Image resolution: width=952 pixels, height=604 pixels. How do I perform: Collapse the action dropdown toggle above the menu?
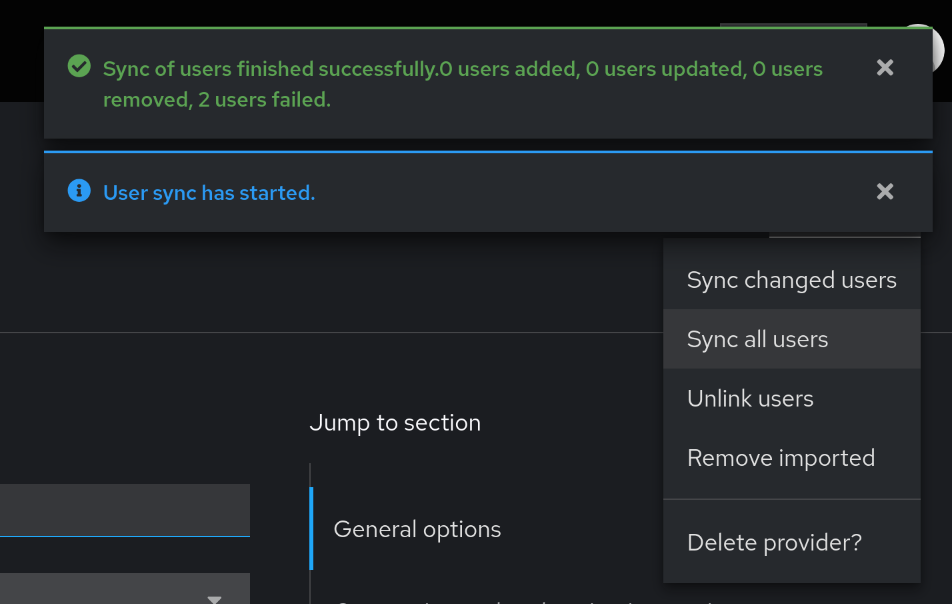coord(845,234)
